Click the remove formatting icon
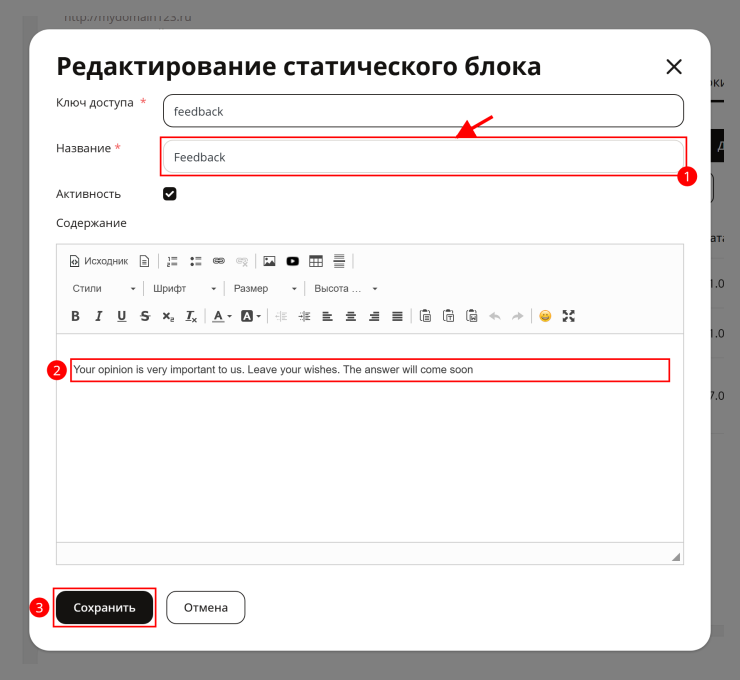The width and height of the screenshot is (740, 680). (x=191, y=316)
